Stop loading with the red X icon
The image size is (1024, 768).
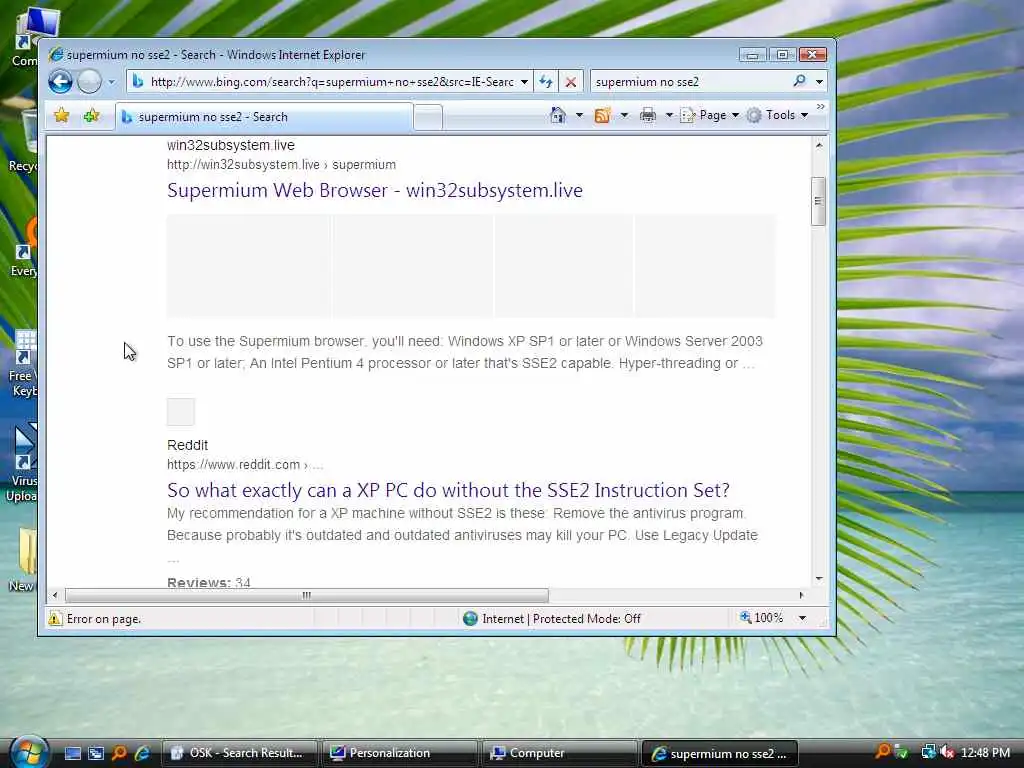pyautogui.click(x=570, y=82)
